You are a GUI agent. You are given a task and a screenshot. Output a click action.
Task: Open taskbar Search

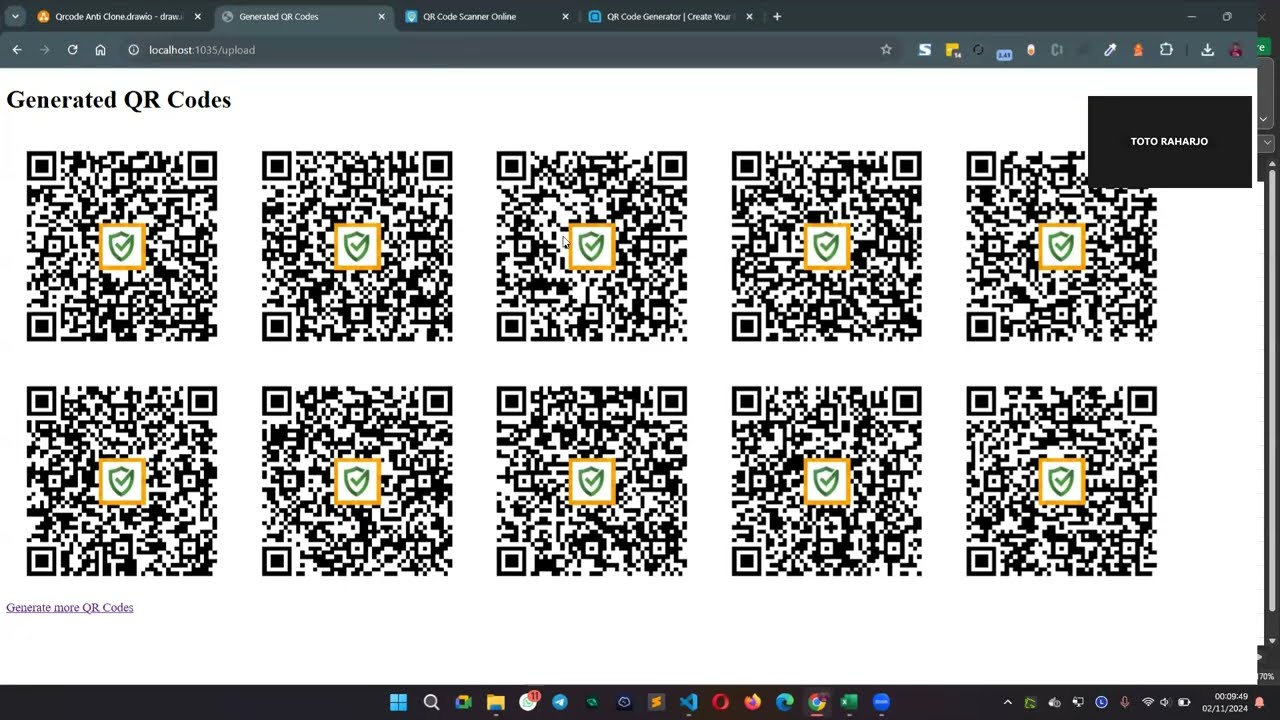pos(431,702)
